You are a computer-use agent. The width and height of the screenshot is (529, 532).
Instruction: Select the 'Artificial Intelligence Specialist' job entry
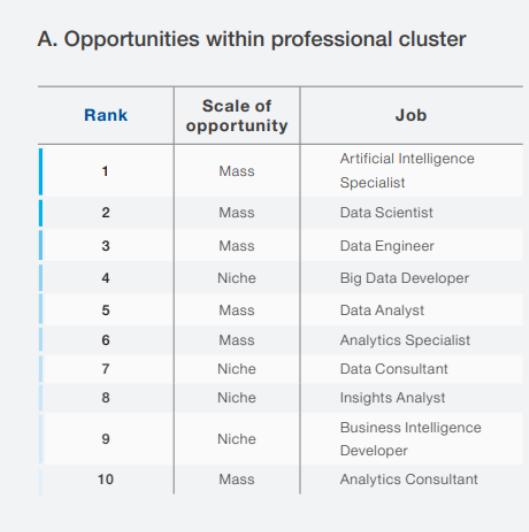point(407,171)
